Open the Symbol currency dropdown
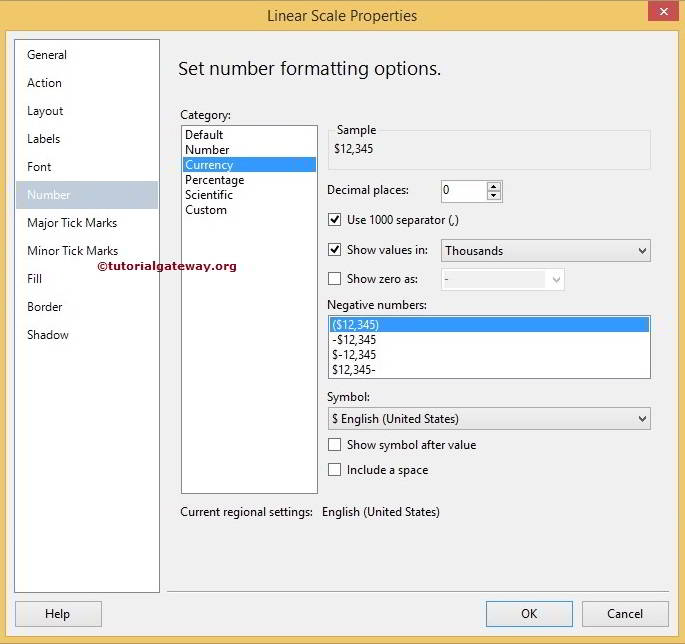The image size is (685, 644). click(489, 419)
